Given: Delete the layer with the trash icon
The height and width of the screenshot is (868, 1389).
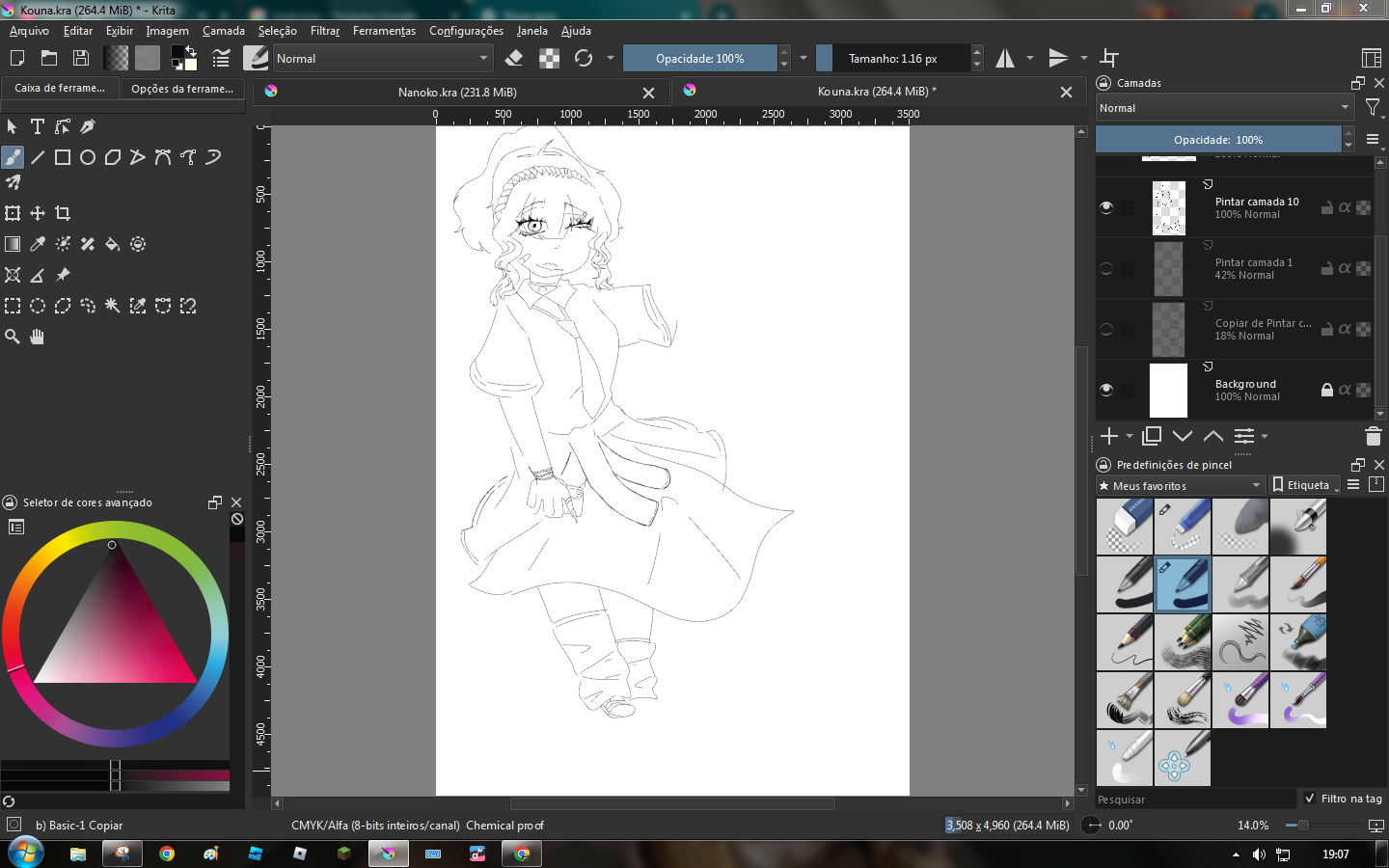Looking at the screenshot, I should pyautogui.click(x=1373, y=437).
